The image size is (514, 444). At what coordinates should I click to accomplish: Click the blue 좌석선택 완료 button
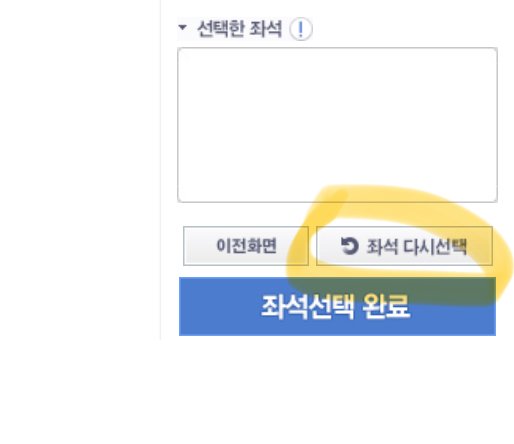click(x=337, y=306)
